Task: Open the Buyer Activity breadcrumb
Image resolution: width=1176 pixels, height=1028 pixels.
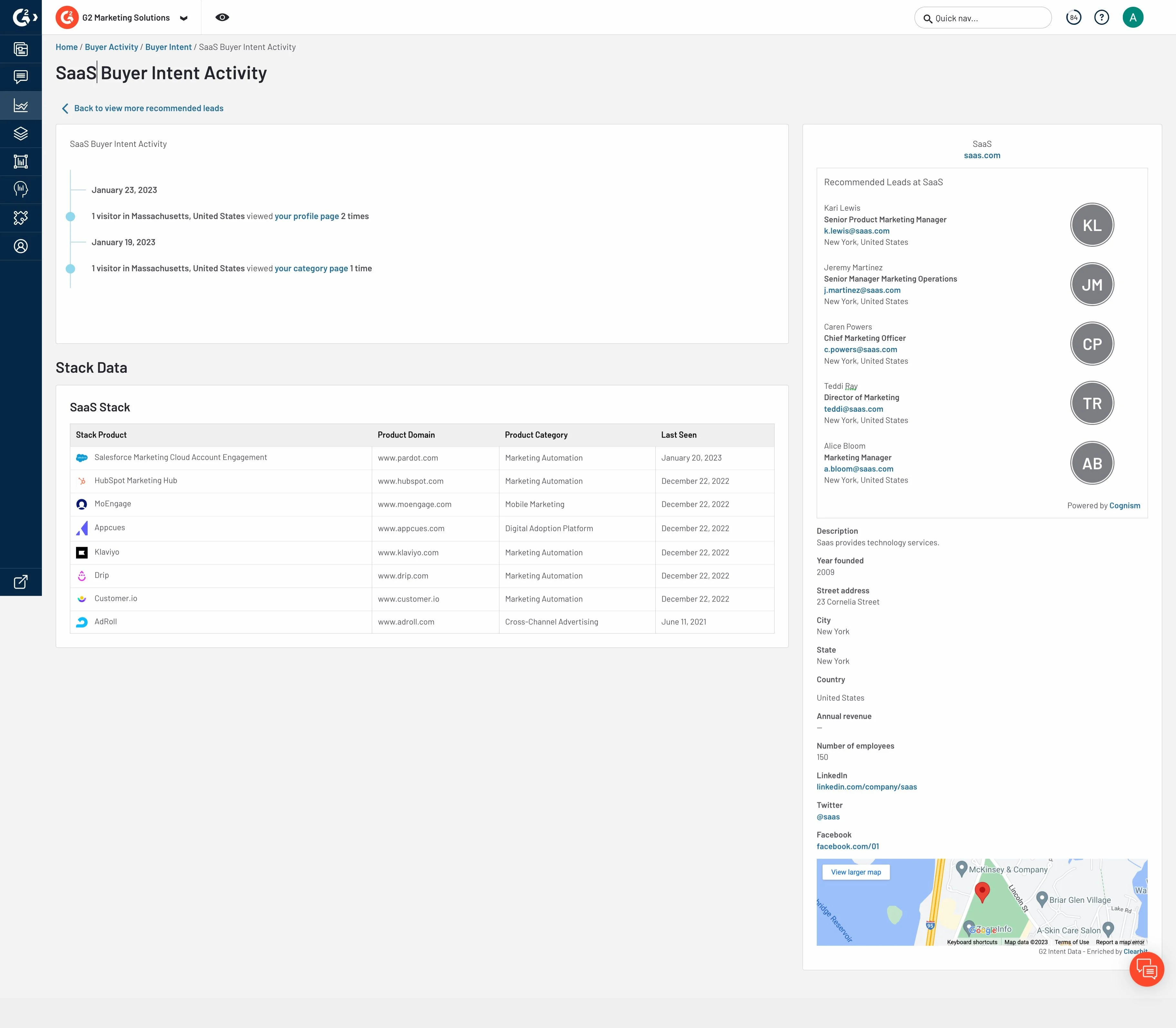Action: (x=111, y=47)
